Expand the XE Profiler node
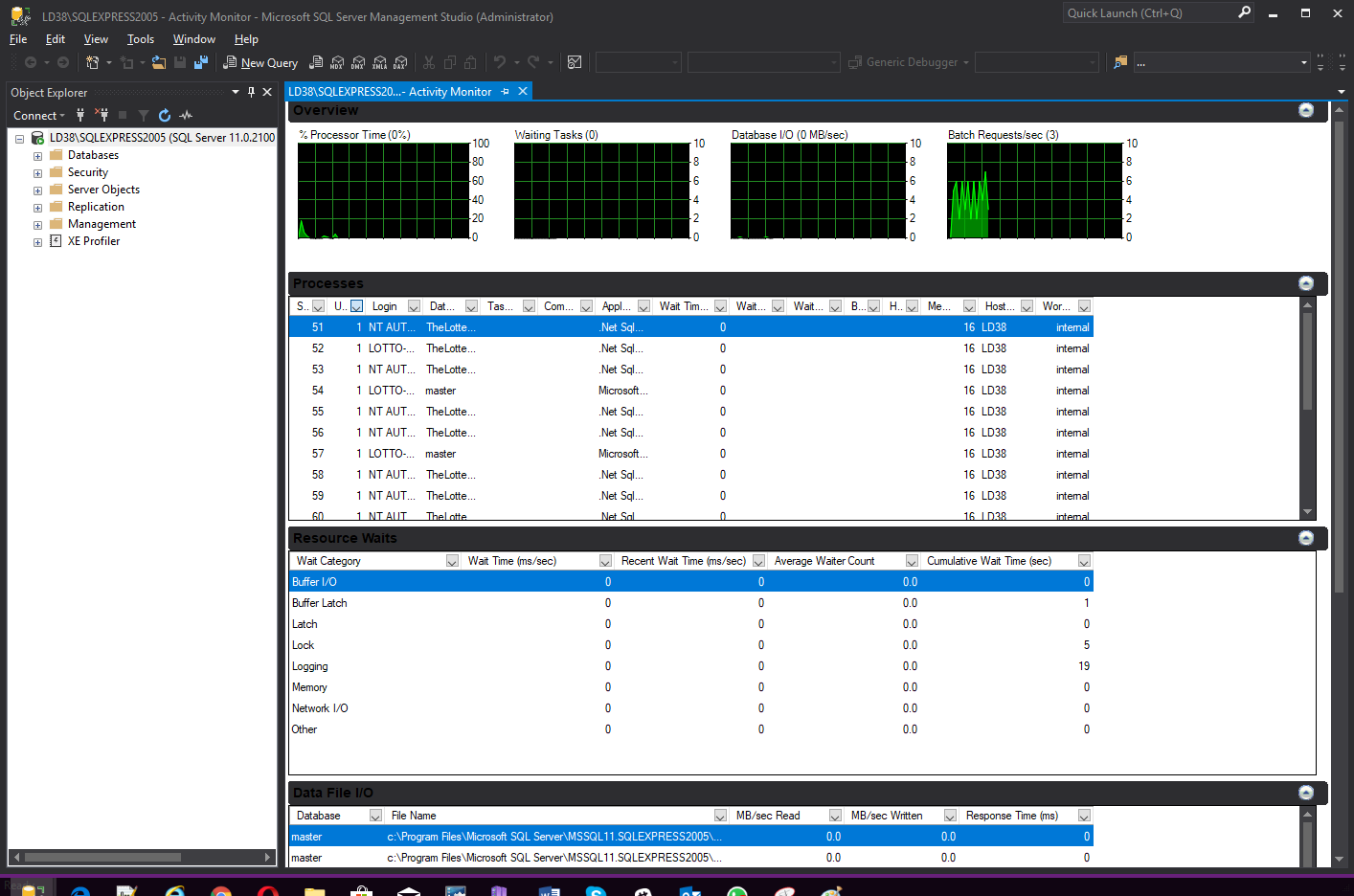The image size is (1354, 896). click(37, 242)
